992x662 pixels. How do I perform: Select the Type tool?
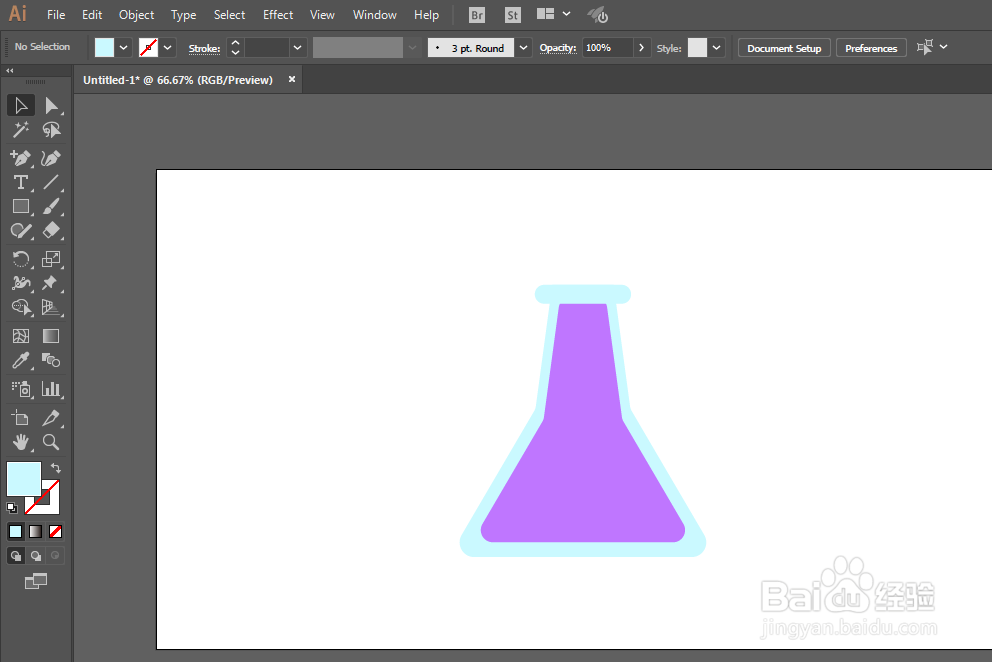[20, 182]
